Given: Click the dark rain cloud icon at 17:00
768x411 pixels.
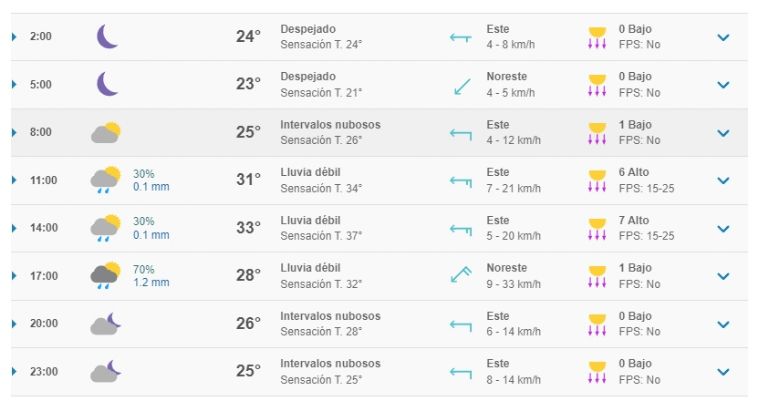Looking at the screenshot, I should [106, 275].
